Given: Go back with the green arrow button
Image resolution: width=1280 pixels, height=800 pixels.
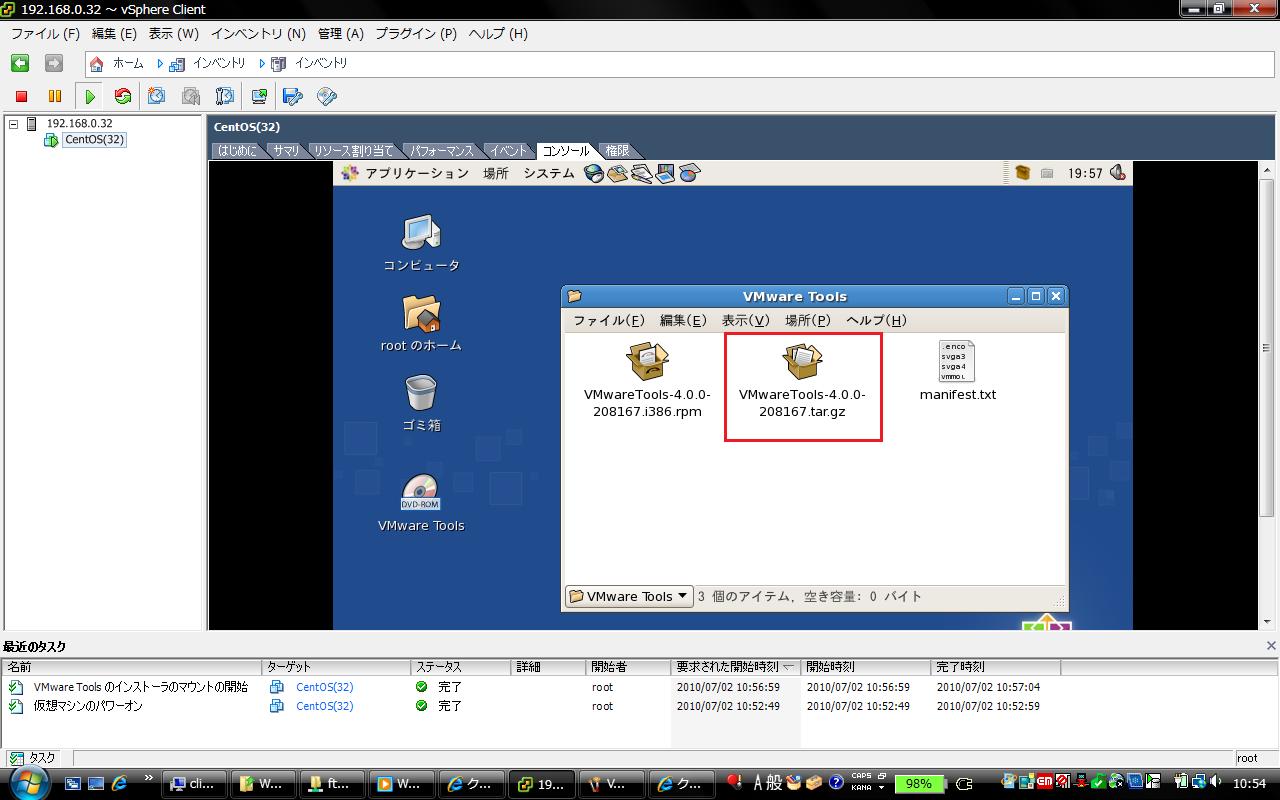Looking at the screenshot, I should pos(20,63).
